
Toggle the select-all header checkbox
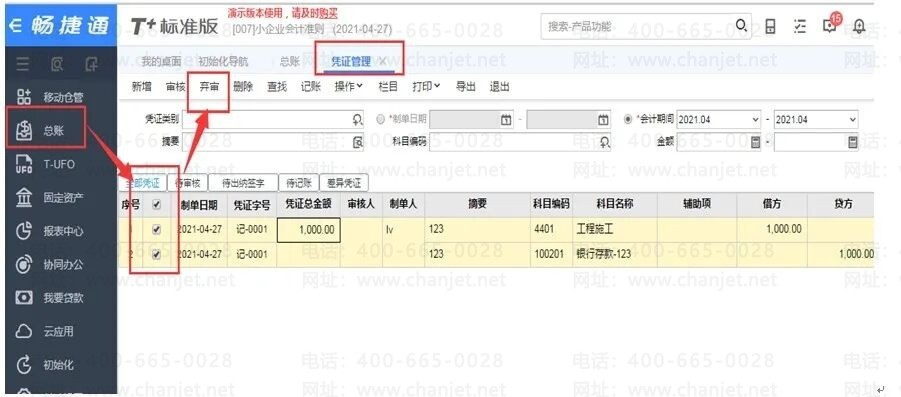point(156,205)
